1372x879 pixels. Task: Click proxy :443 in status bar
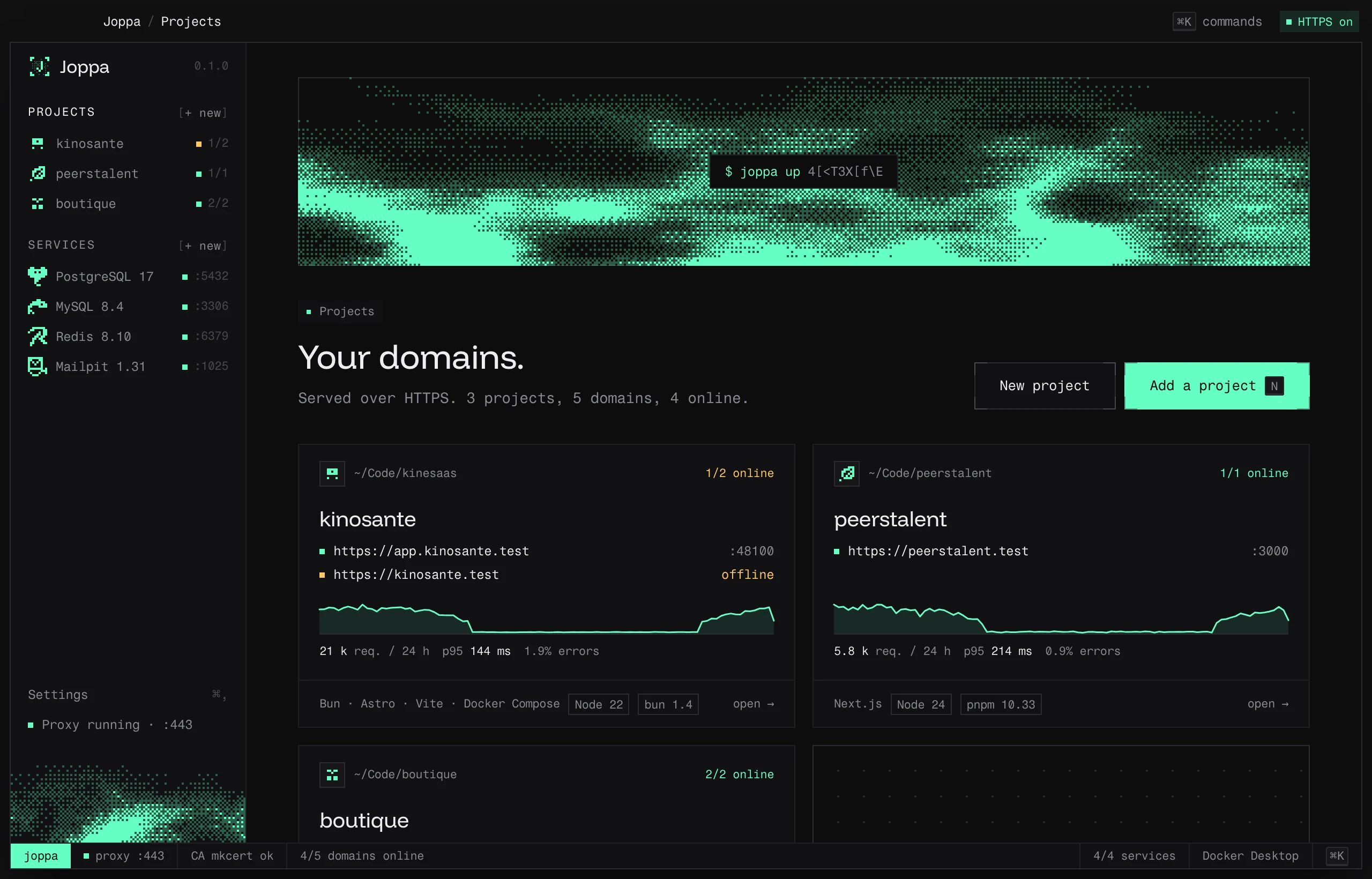(124, 855)
